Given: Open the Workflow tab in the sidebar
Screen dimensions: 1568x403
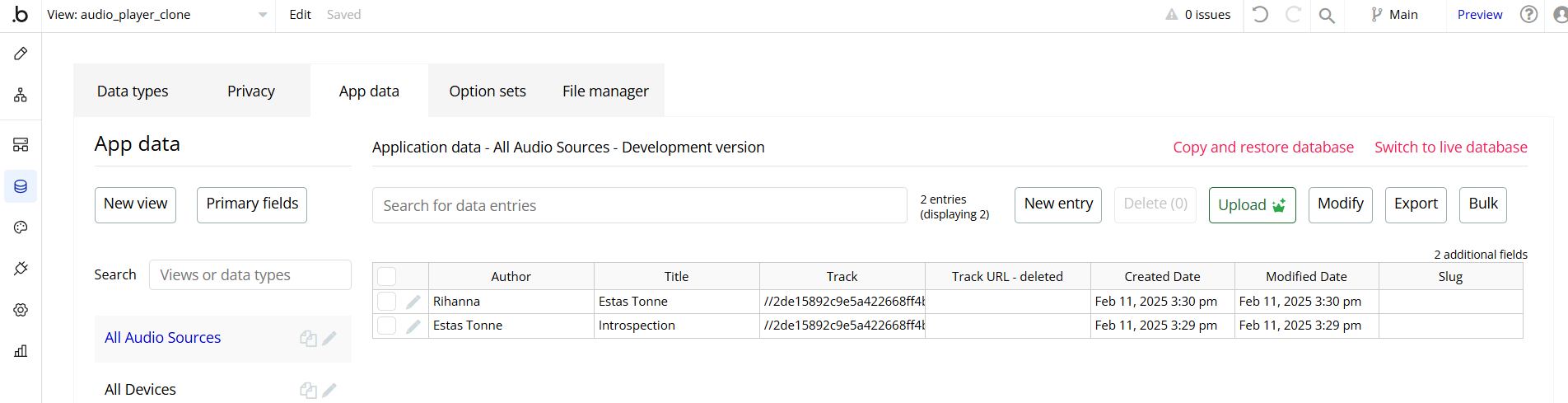Looking at the screenshot, I should tap(21, 96).
